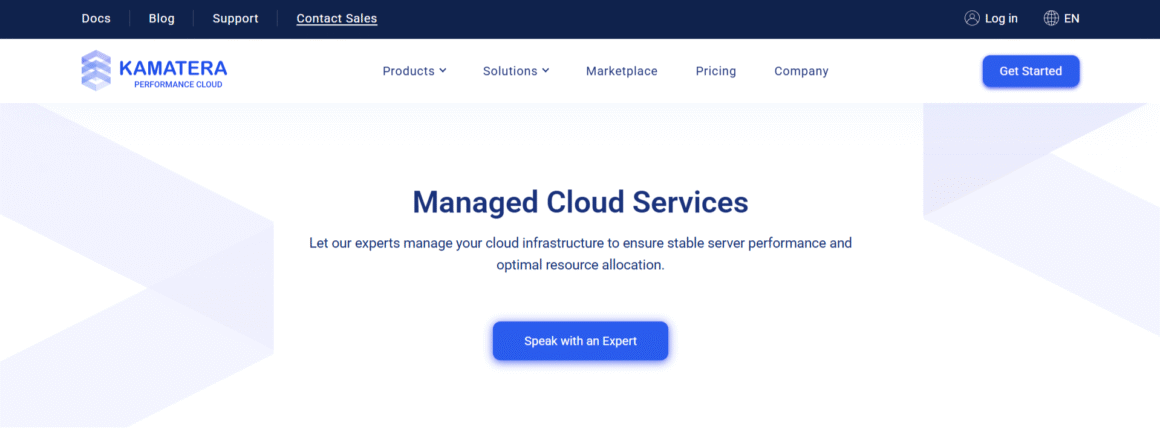The width and height of the screenshot is (1160, 440).
Task: Expand the Products dropdown chevron
Action: click(442, 71)
